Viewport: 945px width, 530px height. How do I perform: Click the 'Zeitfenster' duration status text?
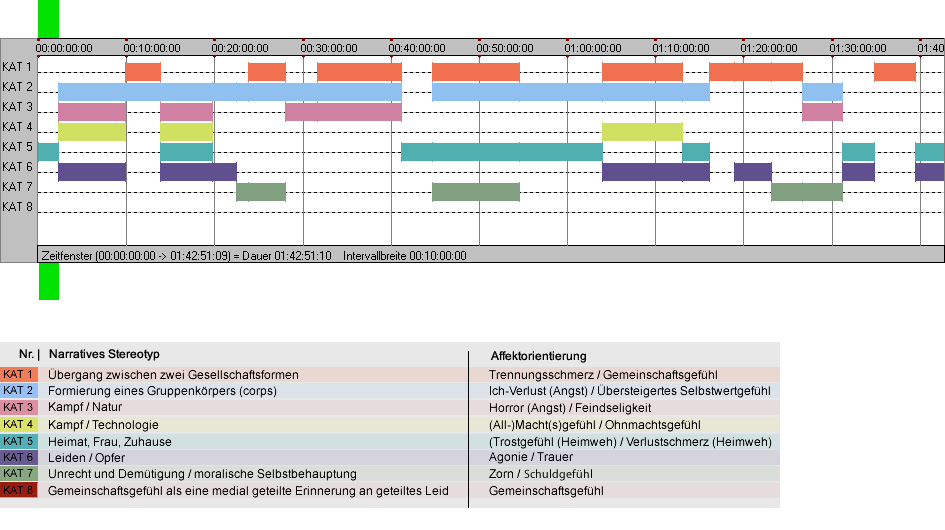point(186,256)
